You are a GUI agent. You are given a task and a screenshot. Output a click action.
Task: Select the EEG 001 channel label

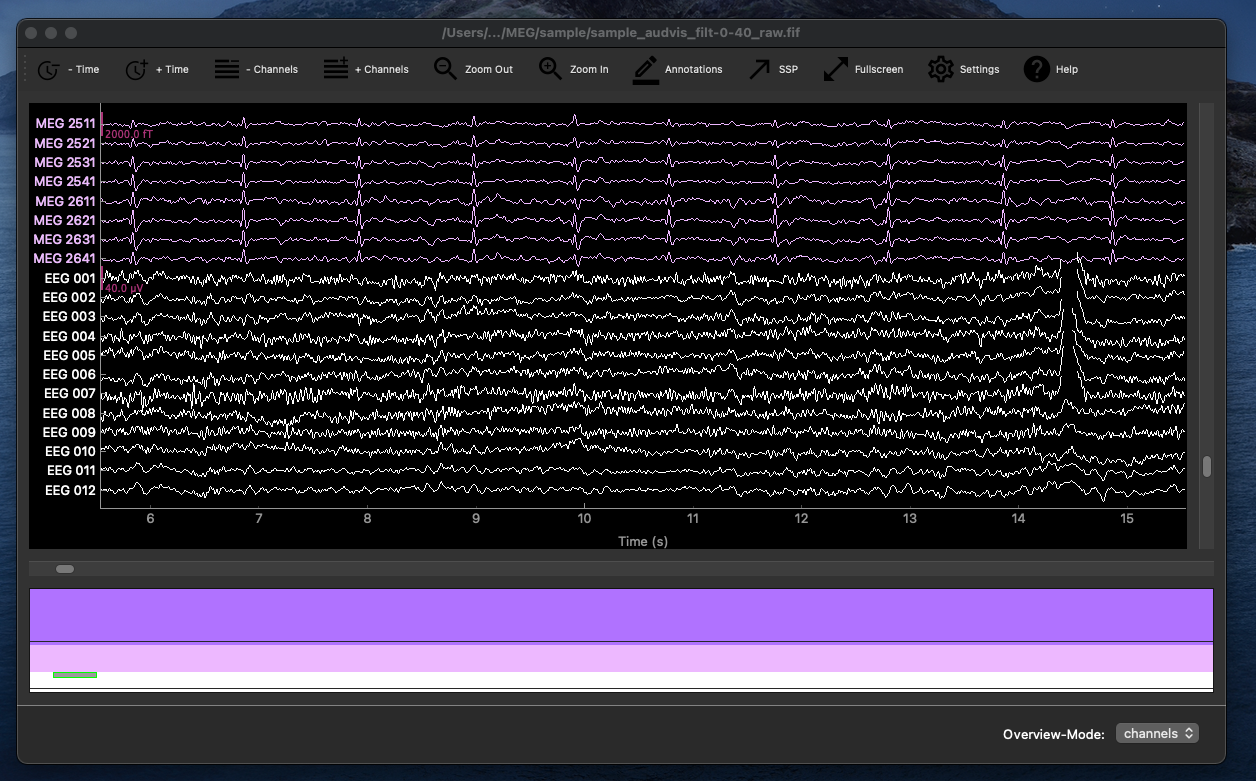(68, 278)
